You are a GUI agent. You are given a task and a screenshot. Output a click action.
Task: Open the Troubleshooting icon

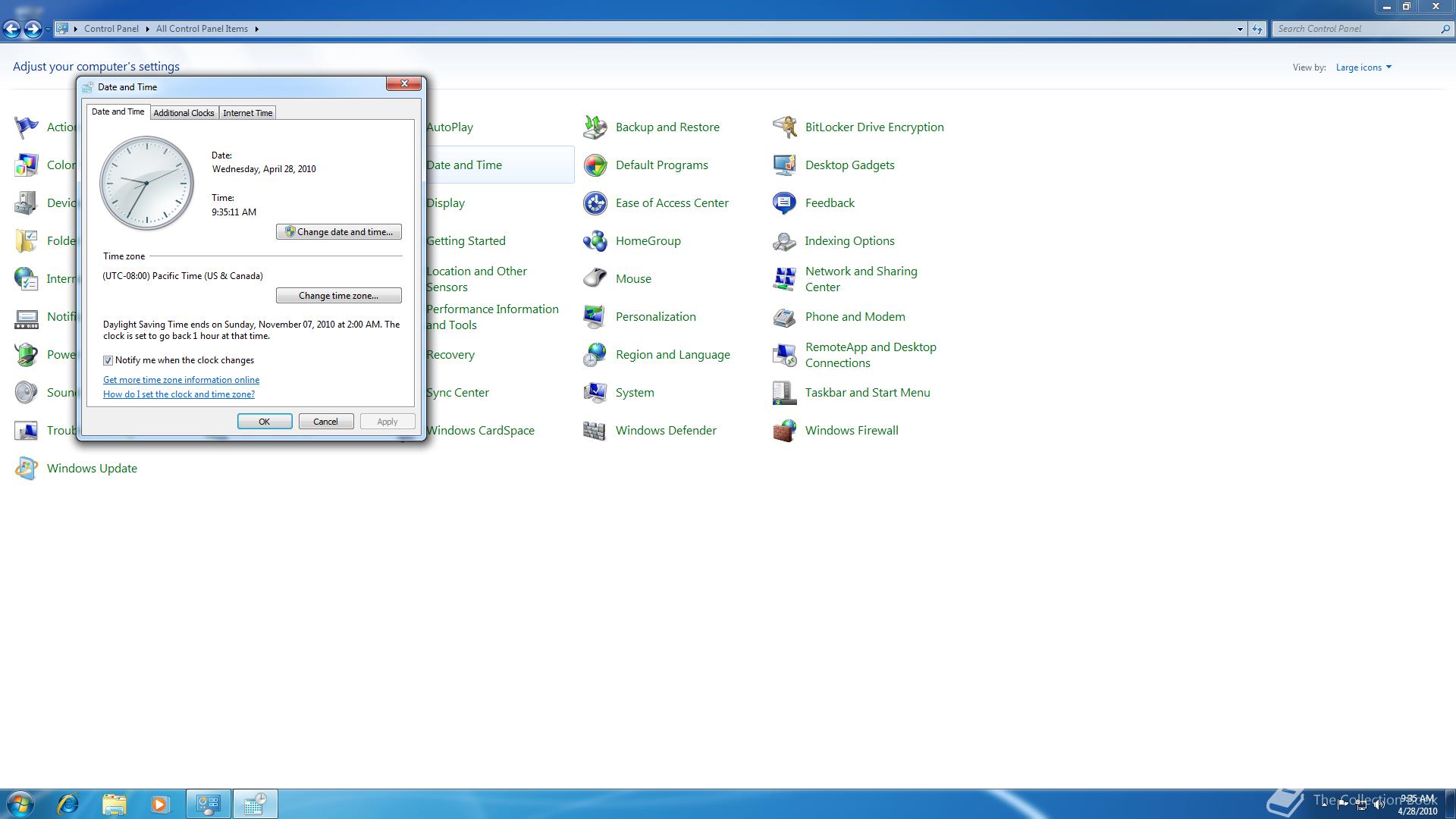(27, 431)
